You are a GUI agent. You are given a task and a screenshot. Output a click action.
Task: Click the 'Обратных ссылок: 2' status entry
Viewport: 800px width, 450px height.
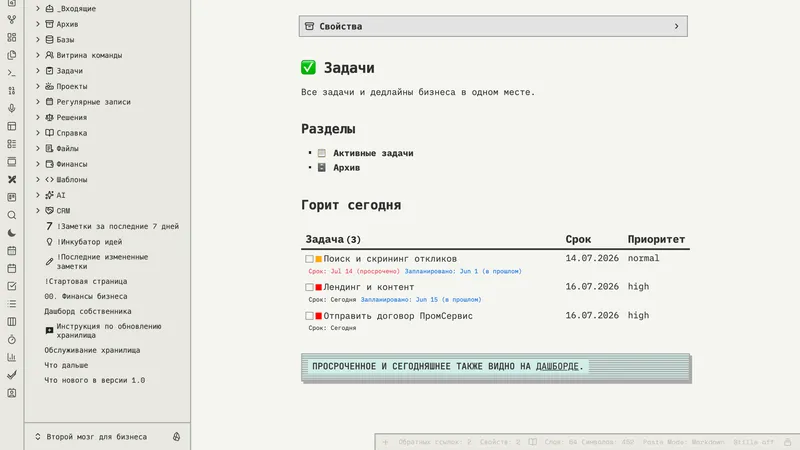(435, 442)
